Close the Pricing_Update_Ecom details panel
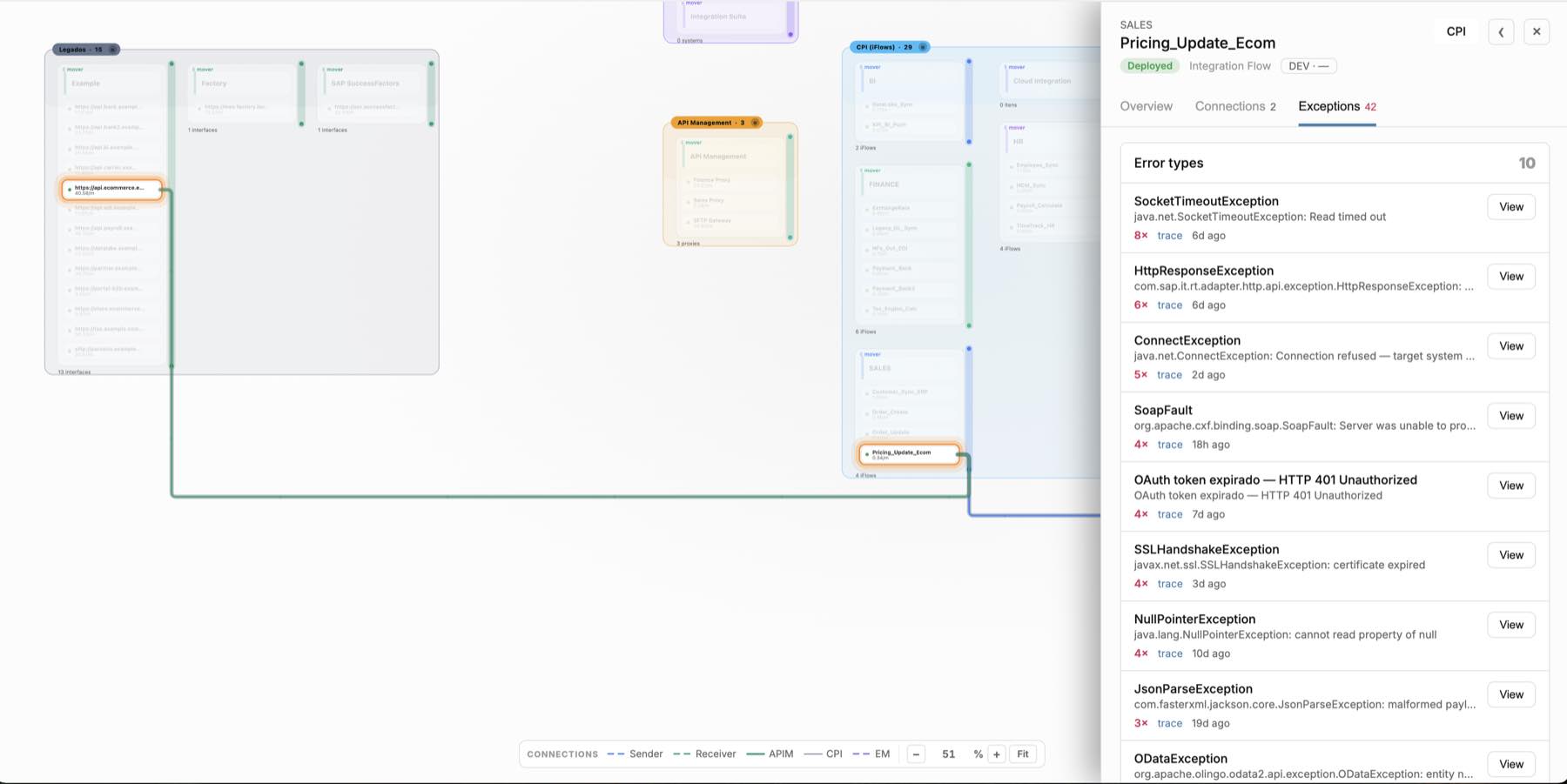This screenshot has width=1567, height=784. pos(1537,32)
